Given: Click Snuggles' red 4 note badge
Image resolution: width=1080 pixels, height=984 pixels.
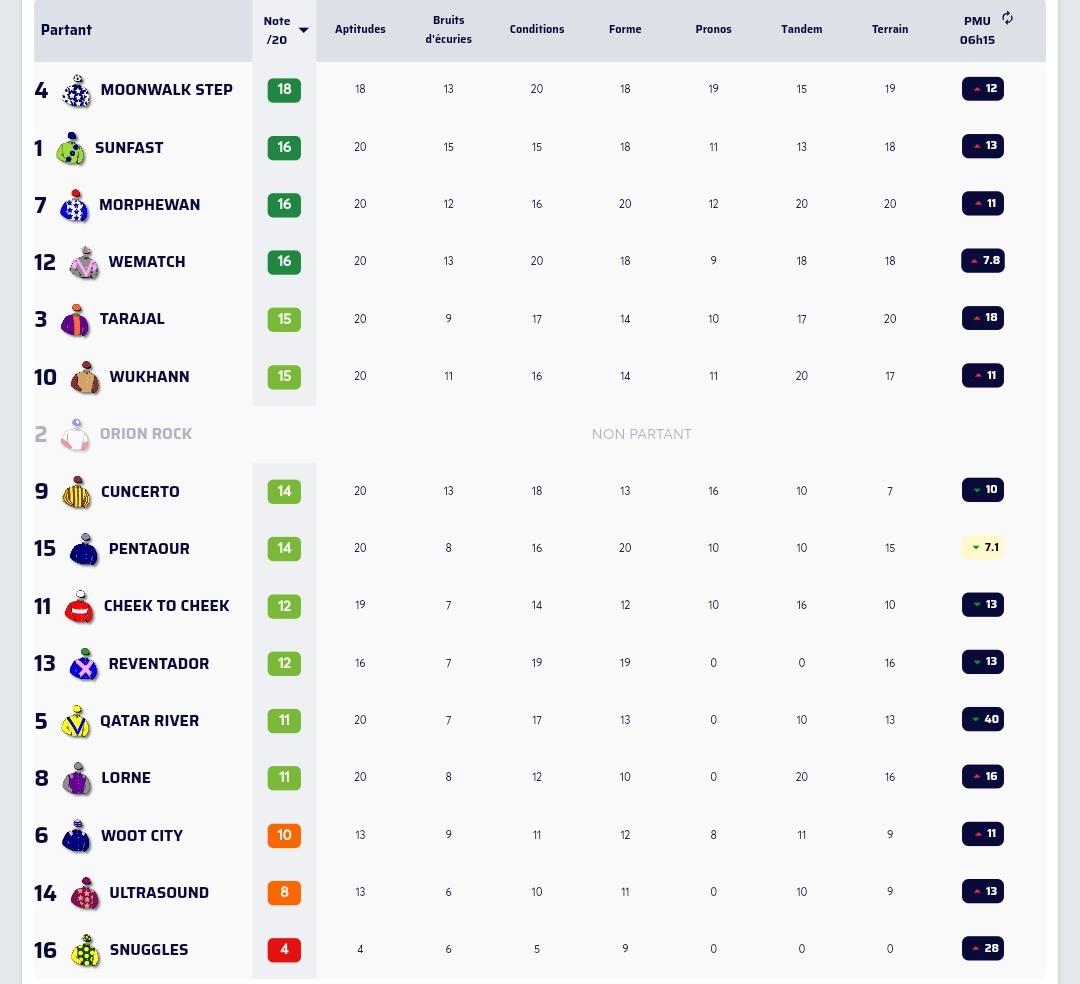Looking at the screenshot, I should (284, 950).
